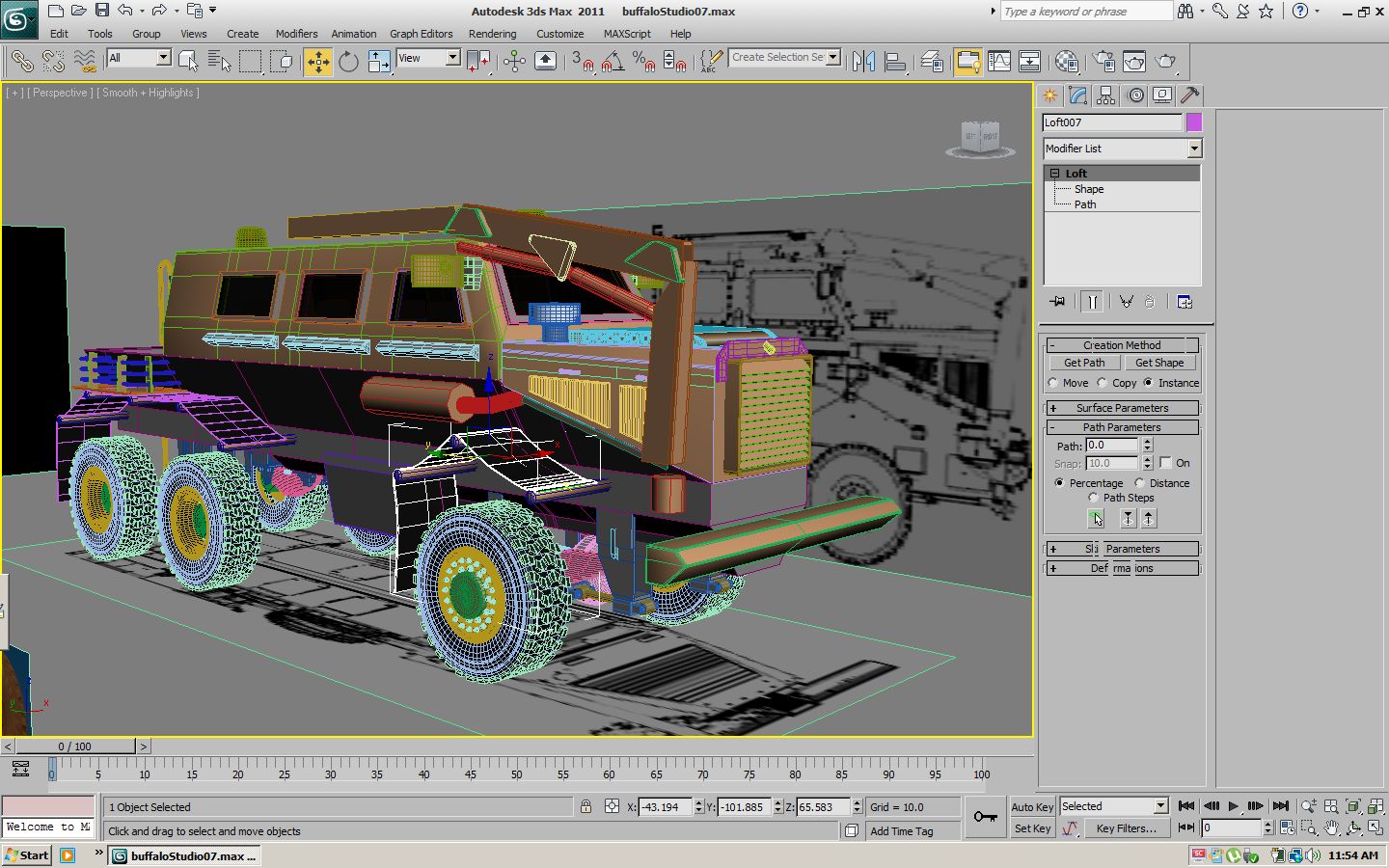Image resolution: width=1389 pixels, height=868 pixels.
Task: Switch to the Hierarchy command panel tab
Action: click(x=1106, y=95)
